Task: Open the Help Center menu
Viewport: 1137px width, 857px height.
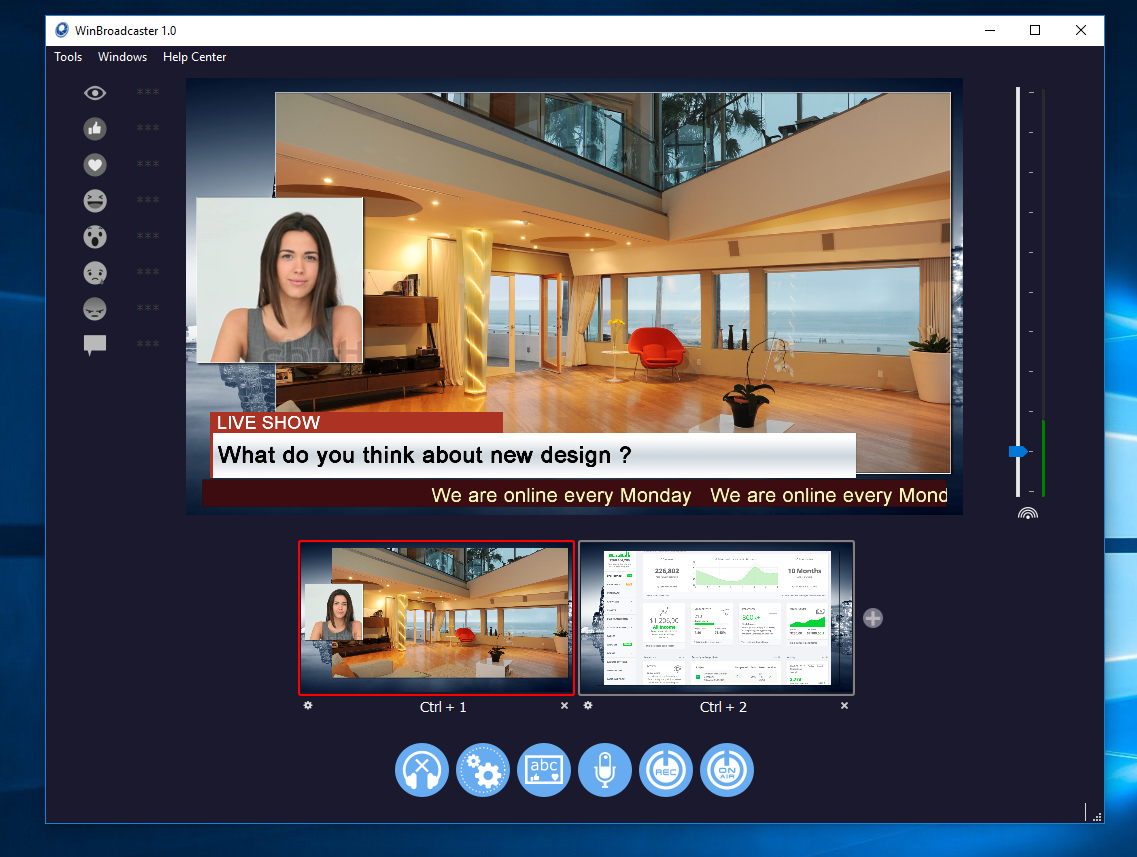Action: pos(194,57)
